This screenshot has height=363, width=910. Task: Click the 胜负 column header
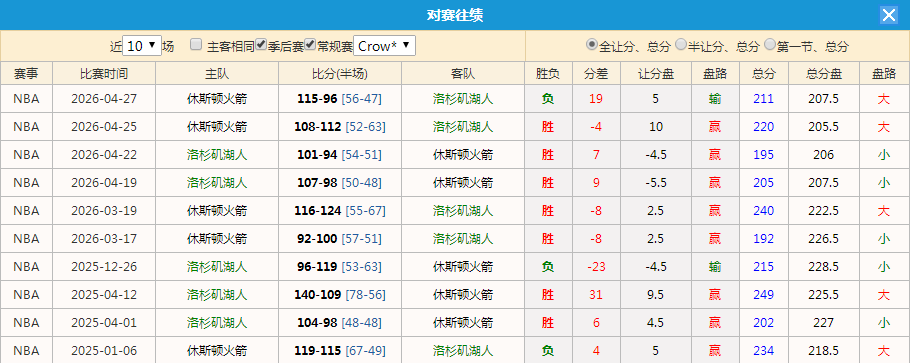(x=548, y=74)
